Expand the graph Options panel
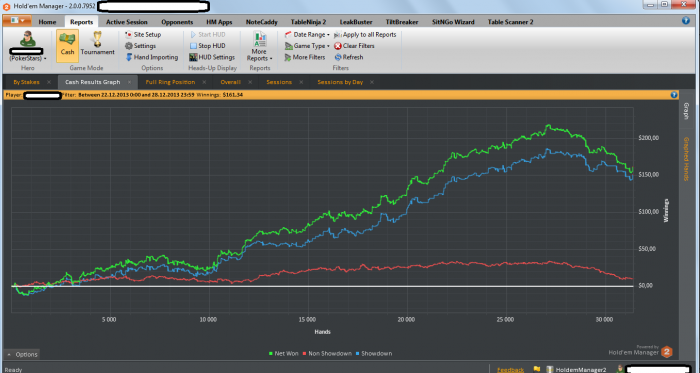 coord(22,354)
